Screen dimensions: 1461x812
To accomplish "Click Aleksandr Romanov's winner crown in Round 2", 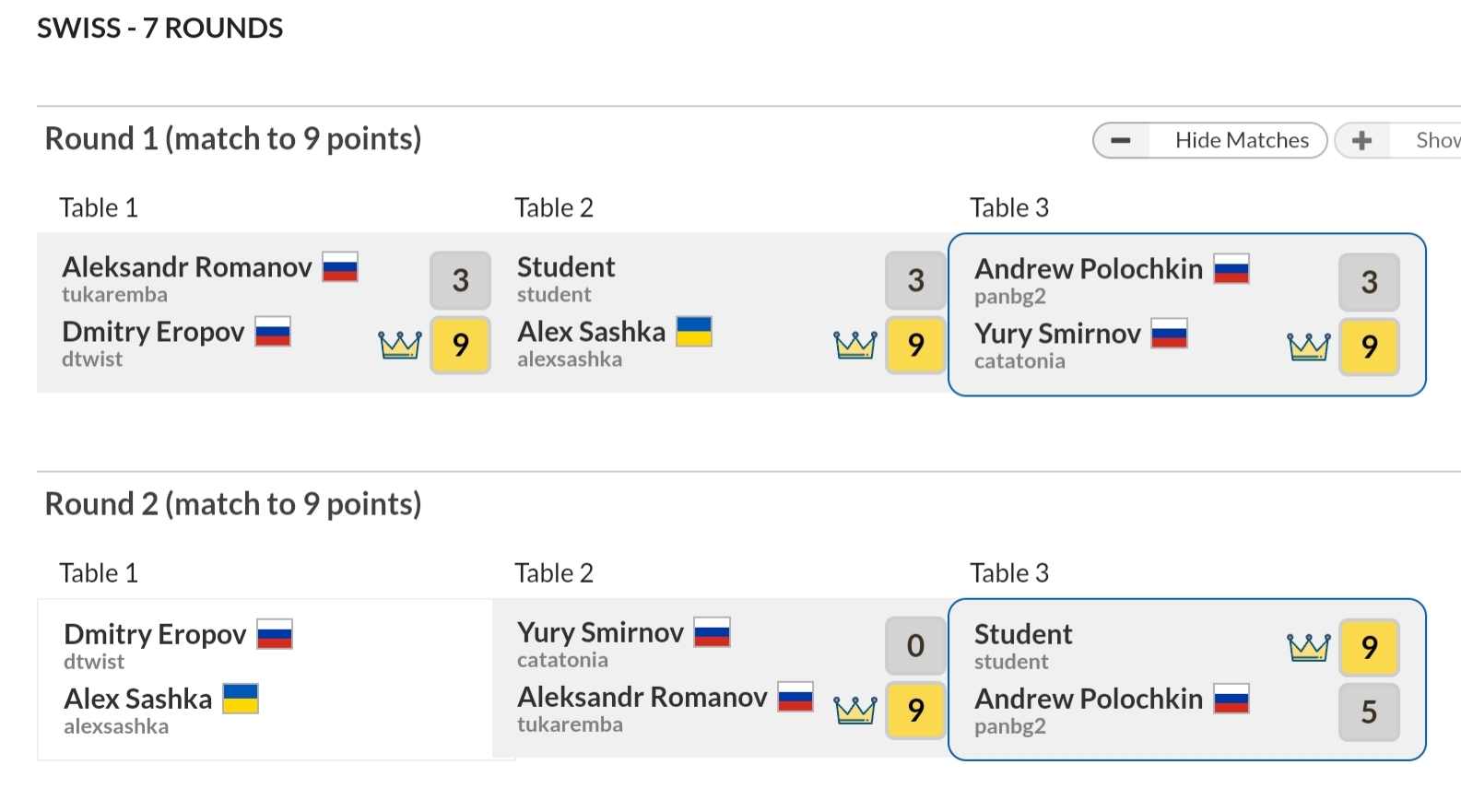I will (x=854, y=710).
